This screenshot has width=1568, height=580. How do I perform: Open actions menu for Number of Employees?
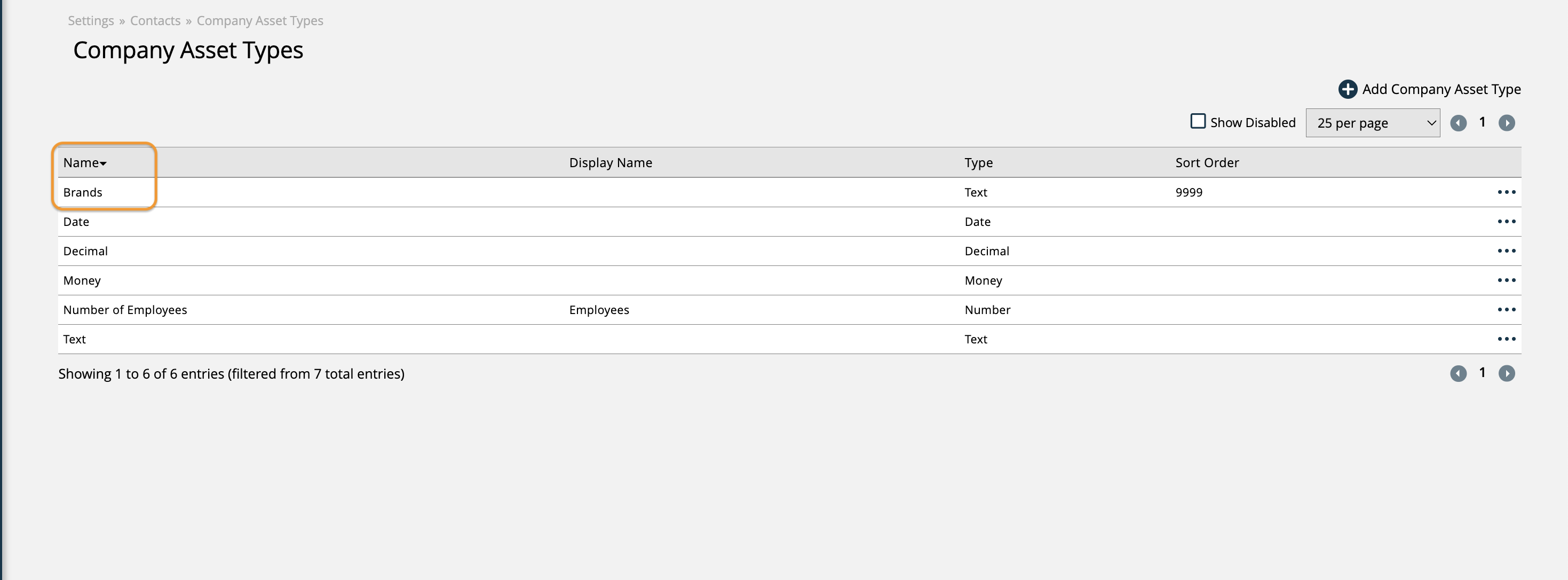pos(1506,310)
